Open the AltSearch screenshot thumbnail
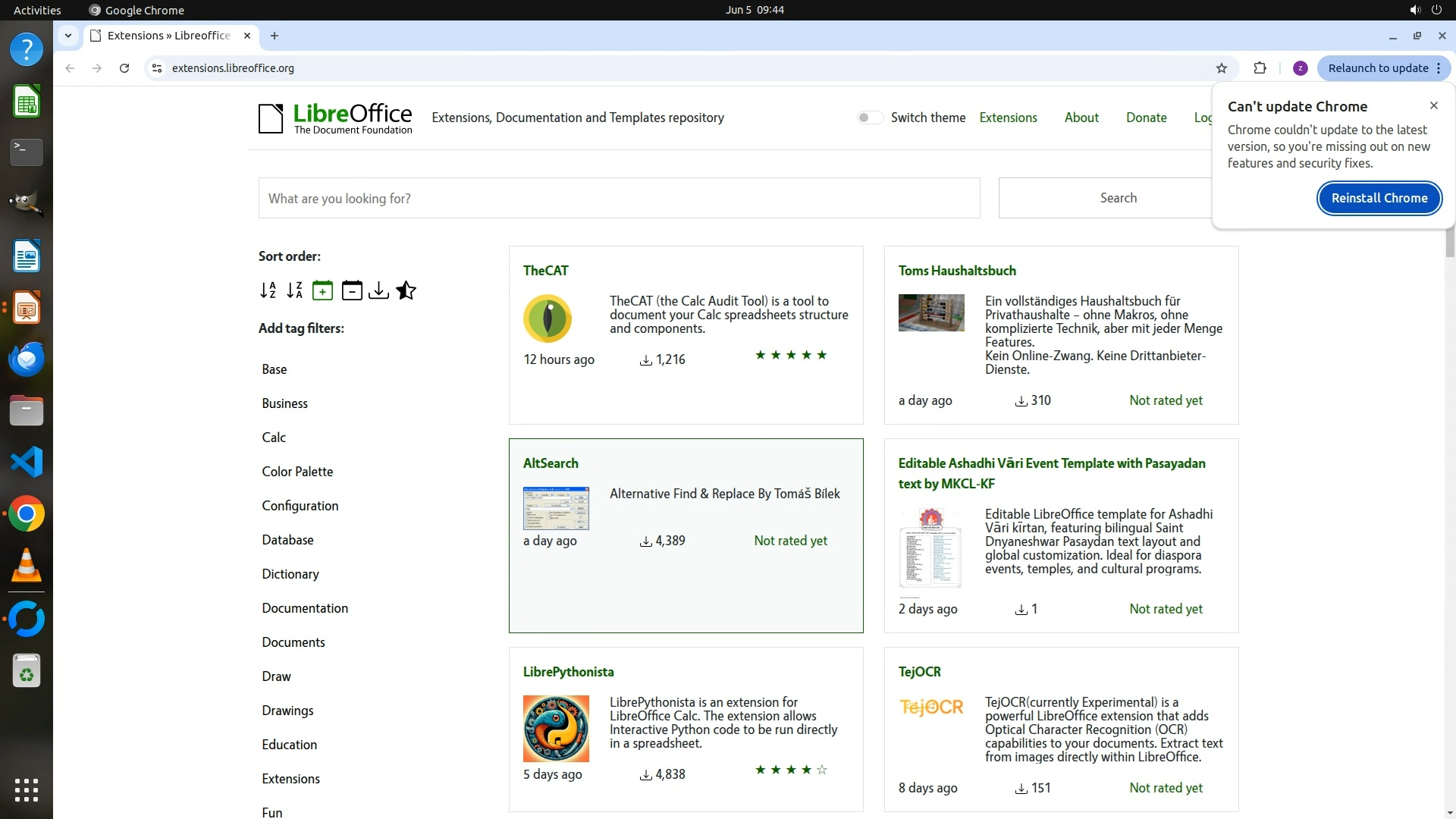The image size is (1456, 819). coord(556,508)
